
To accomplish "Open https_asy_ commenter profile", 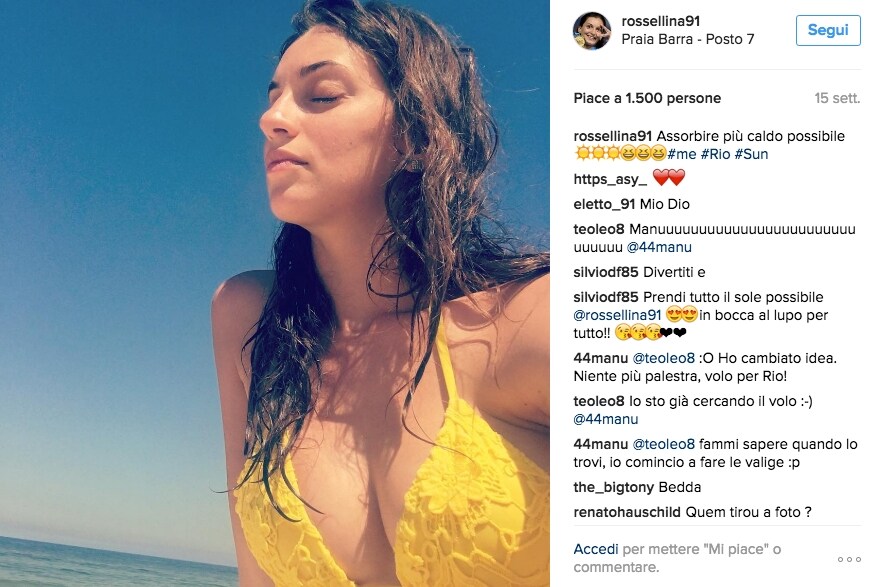I will click(x=610, y=179).
